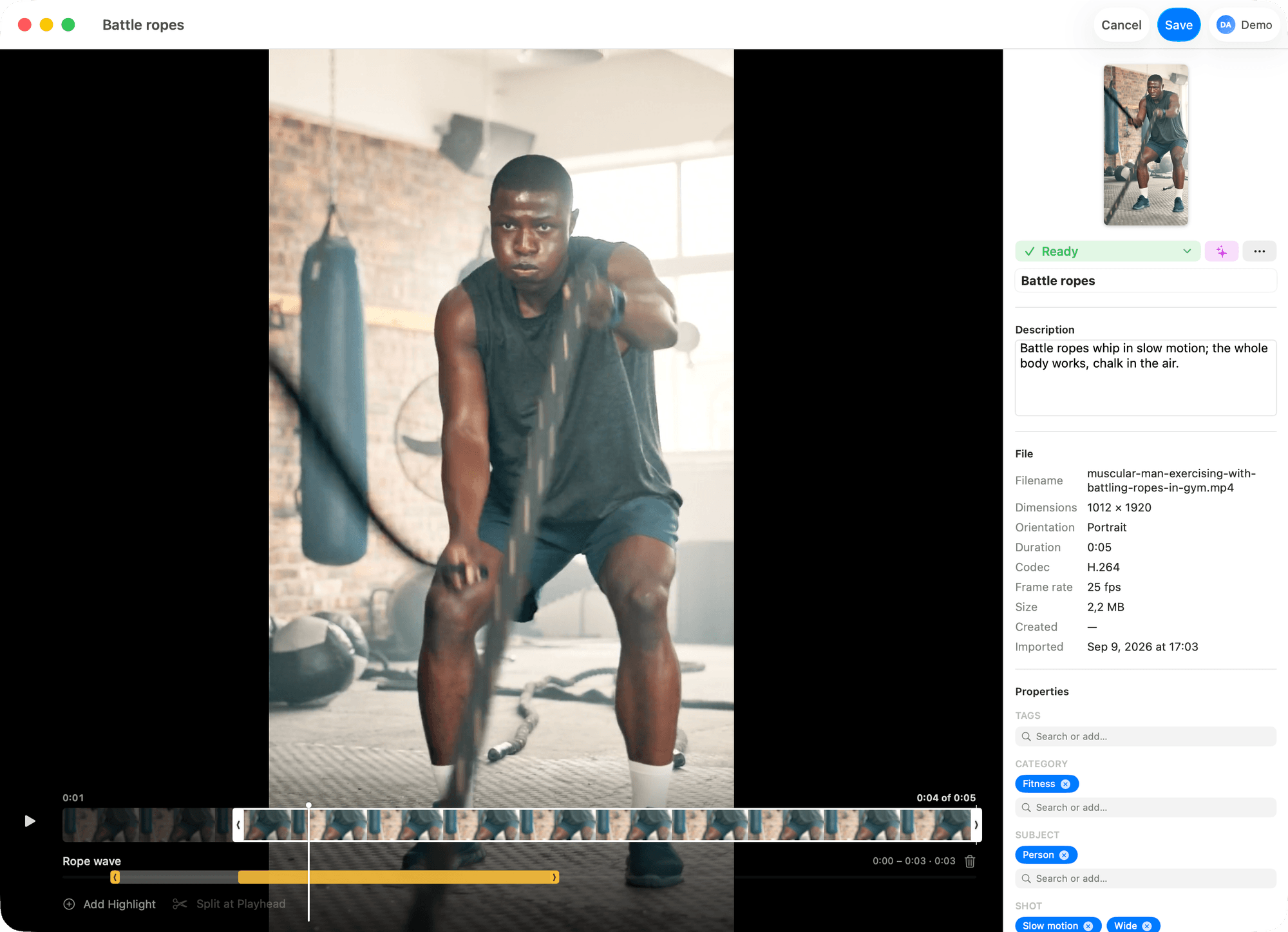Click the Sep 9, 2026 at 17:03 imported value
Screen dimensions: 1288x932
pos(1142,647)
